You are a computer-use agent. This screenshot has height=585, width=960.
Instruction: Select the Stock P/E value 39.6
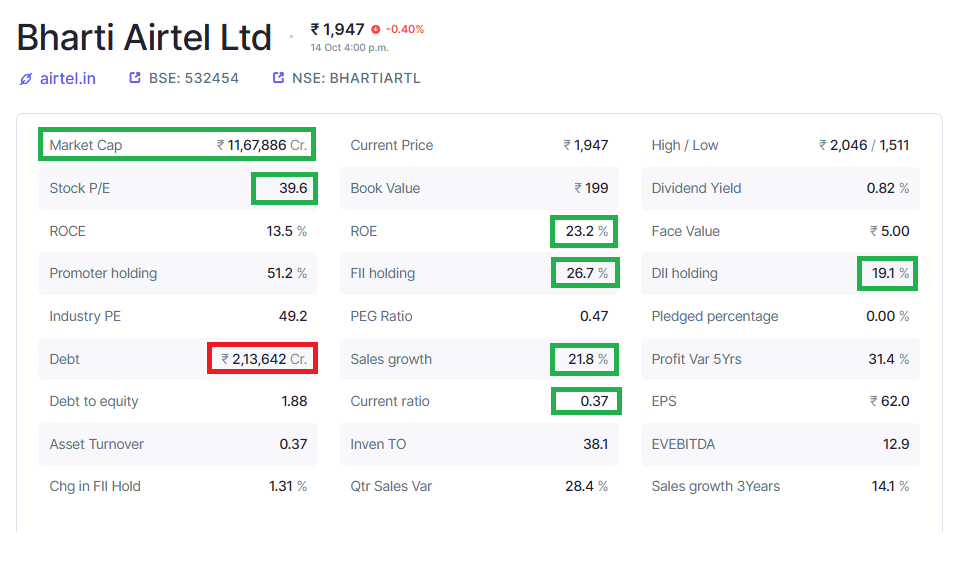point(294,188)
